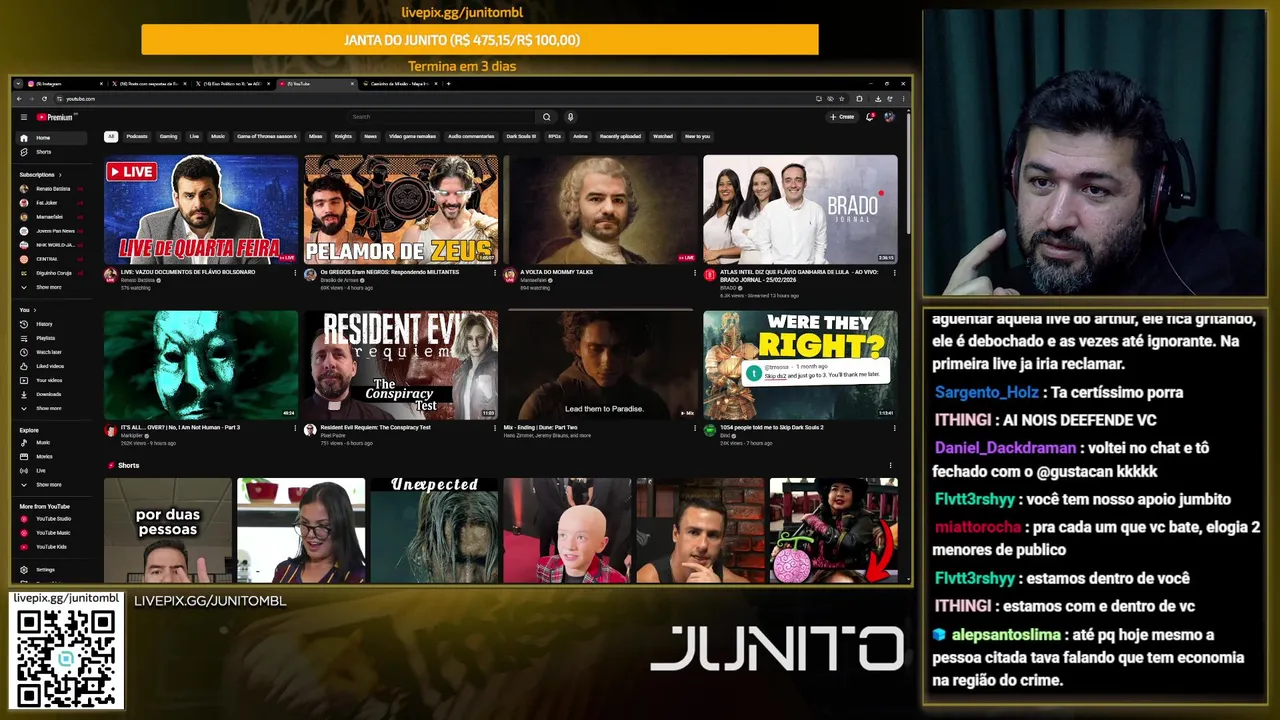The height and width of the screenshot is (720, 1280).
Task: Open options for the I Am Not Human video
Action: [x=295, y=428]
